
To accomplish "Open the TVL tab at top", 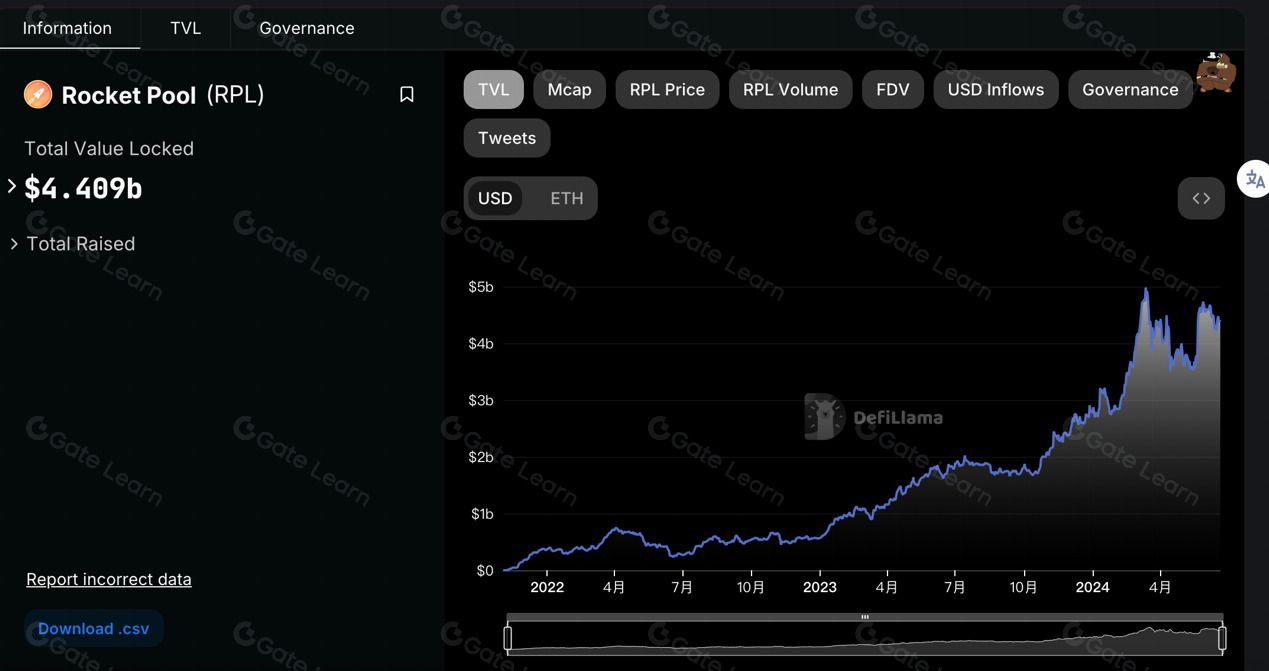I will [x=185, y=28].
